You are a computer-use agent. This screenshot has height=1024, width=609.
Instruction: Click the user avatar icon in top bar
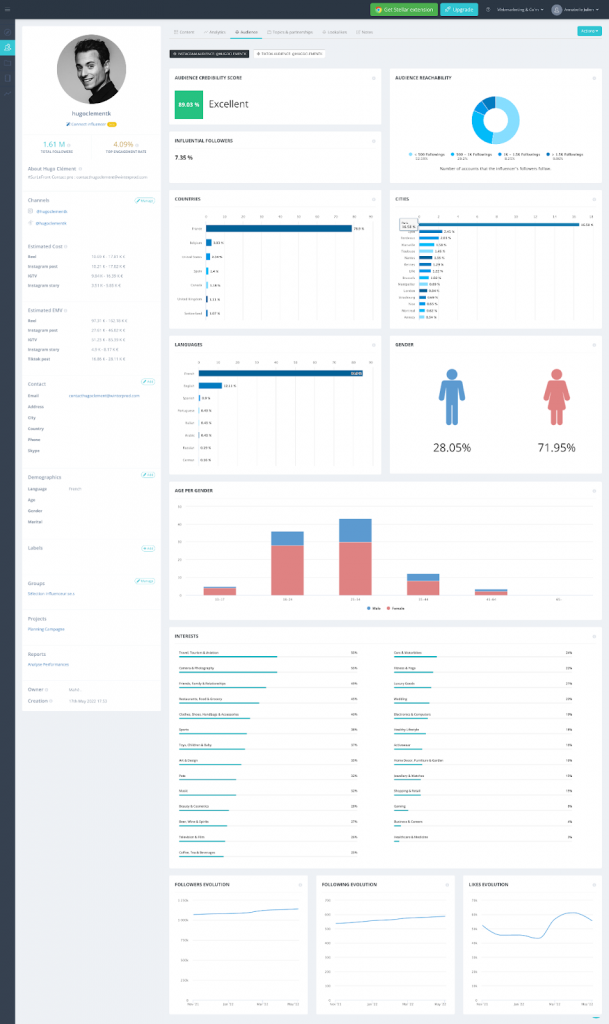coord(556,9)
